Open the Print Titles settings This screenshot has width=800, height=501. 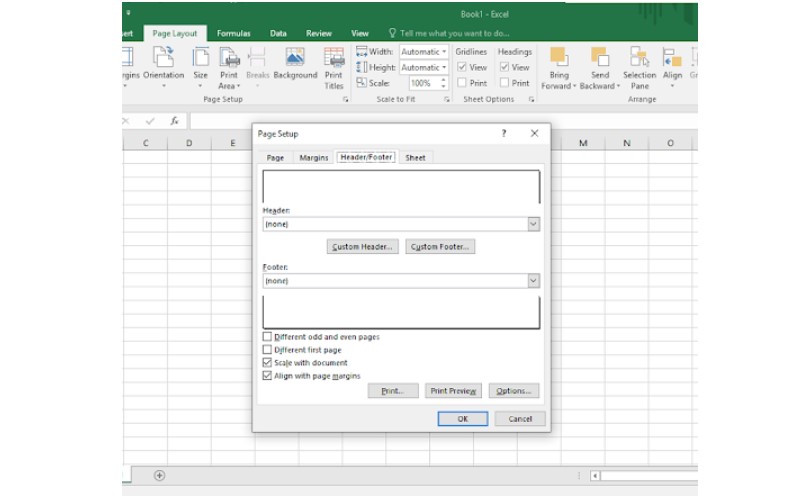(334, 67)
